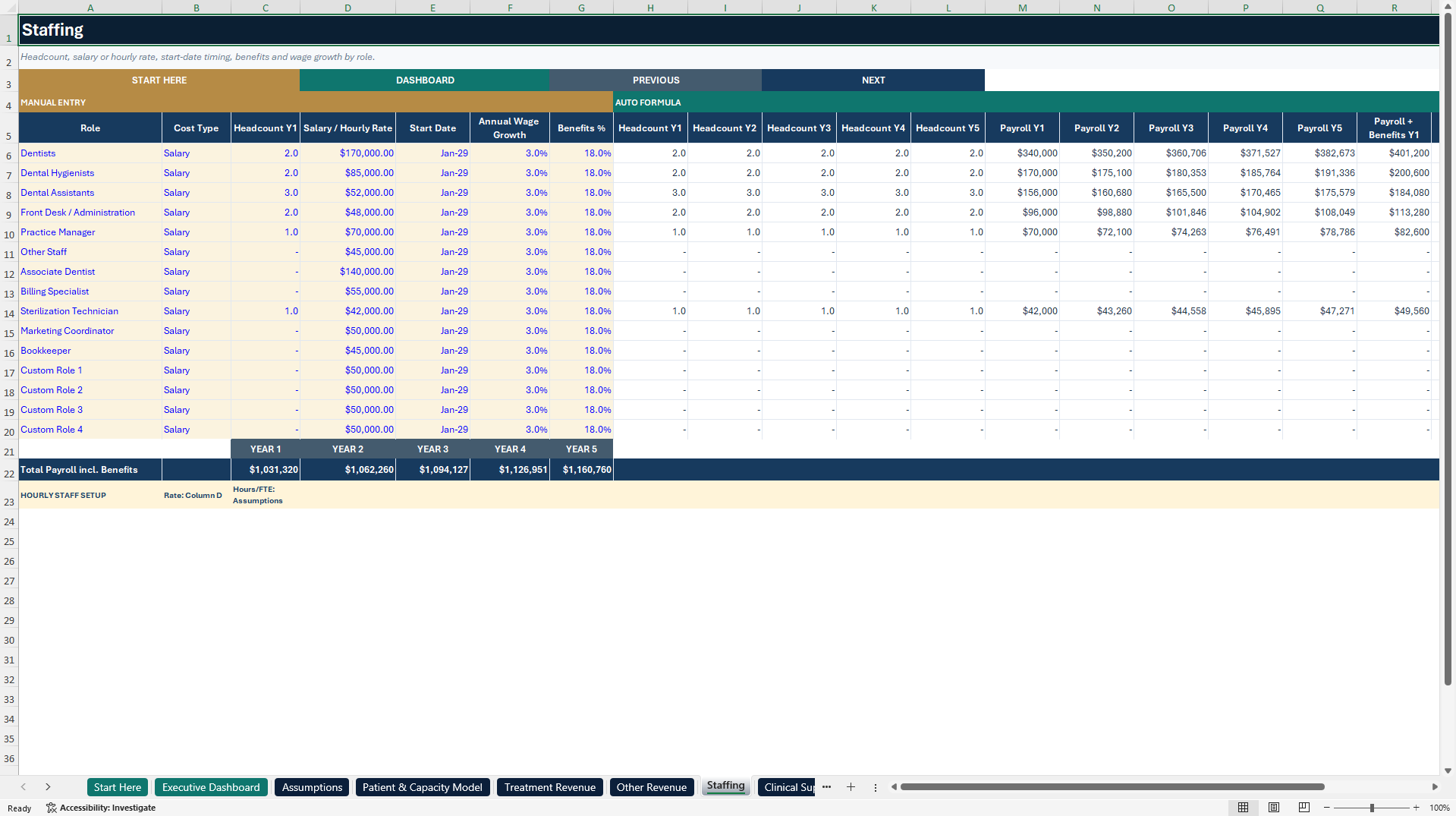Screen dimensions: 1456x816
Task: Click zoom in plus icon
Action: coord(1416,808)
